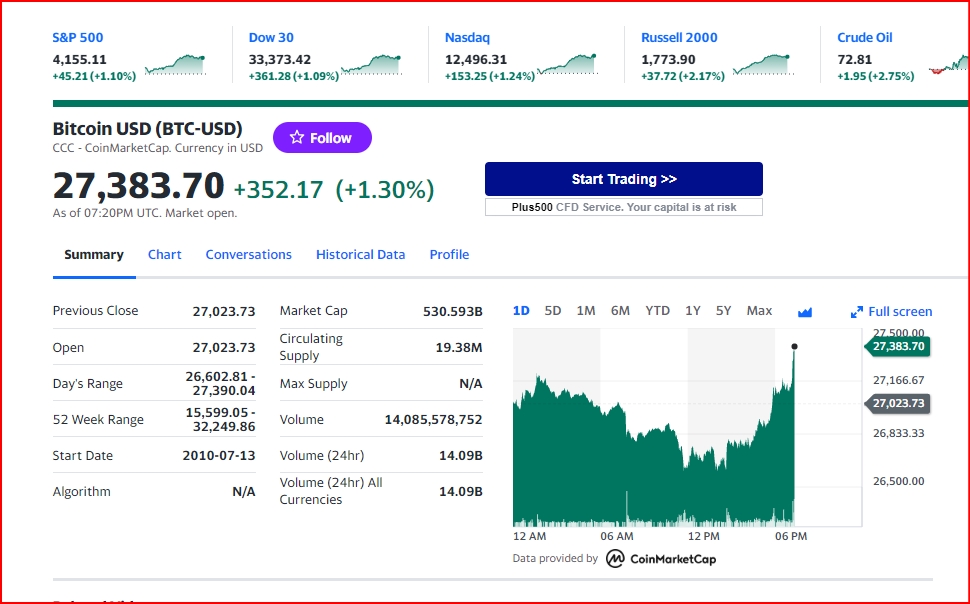Click the Nasdaq price 12,496.31
This screenshot has height=604, width=970.
pyautogui.click(x=476, y=59)
